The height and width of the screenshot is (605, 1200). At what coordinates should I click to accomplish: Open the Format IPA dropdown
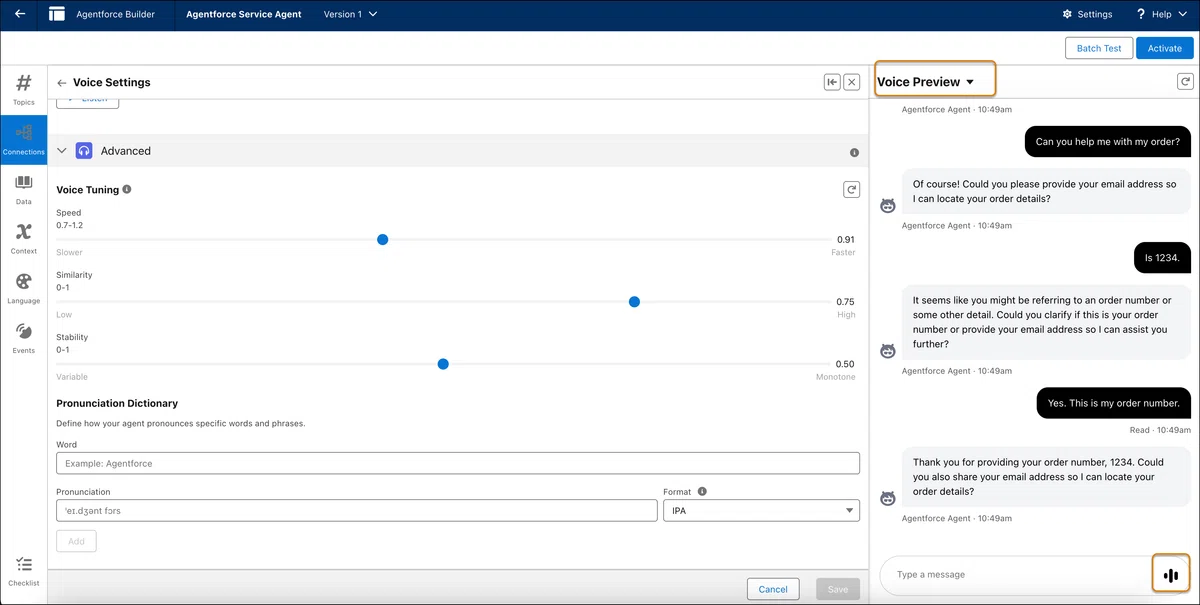(761, 510)
